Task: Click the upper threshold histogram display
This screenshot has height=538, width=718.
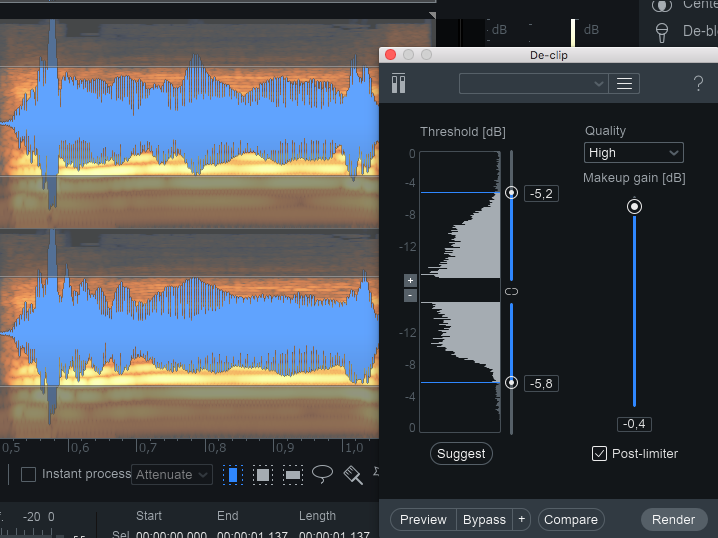Action: pyautogui.click(x=460, y=214)
